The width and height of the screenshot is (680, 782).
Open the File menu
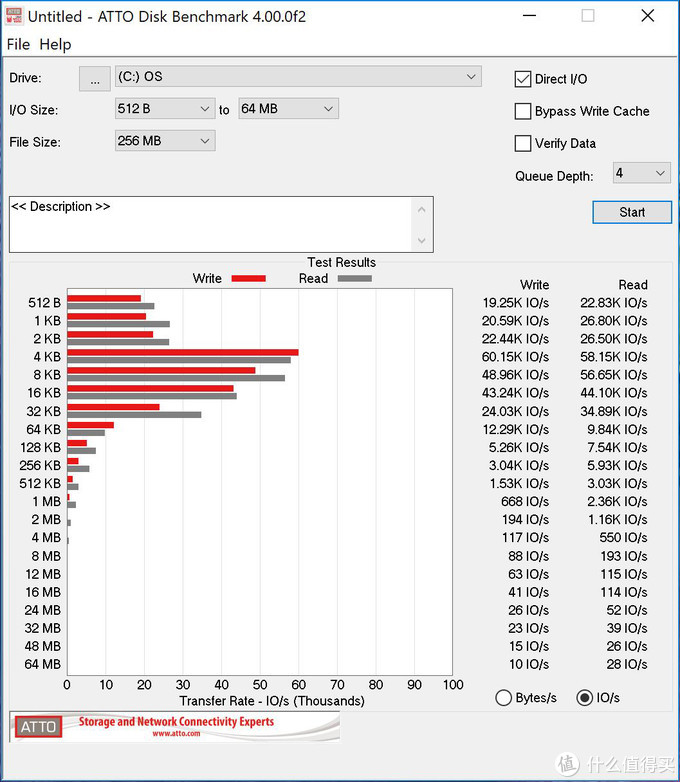pyautogui.click(x=18, y=44)
